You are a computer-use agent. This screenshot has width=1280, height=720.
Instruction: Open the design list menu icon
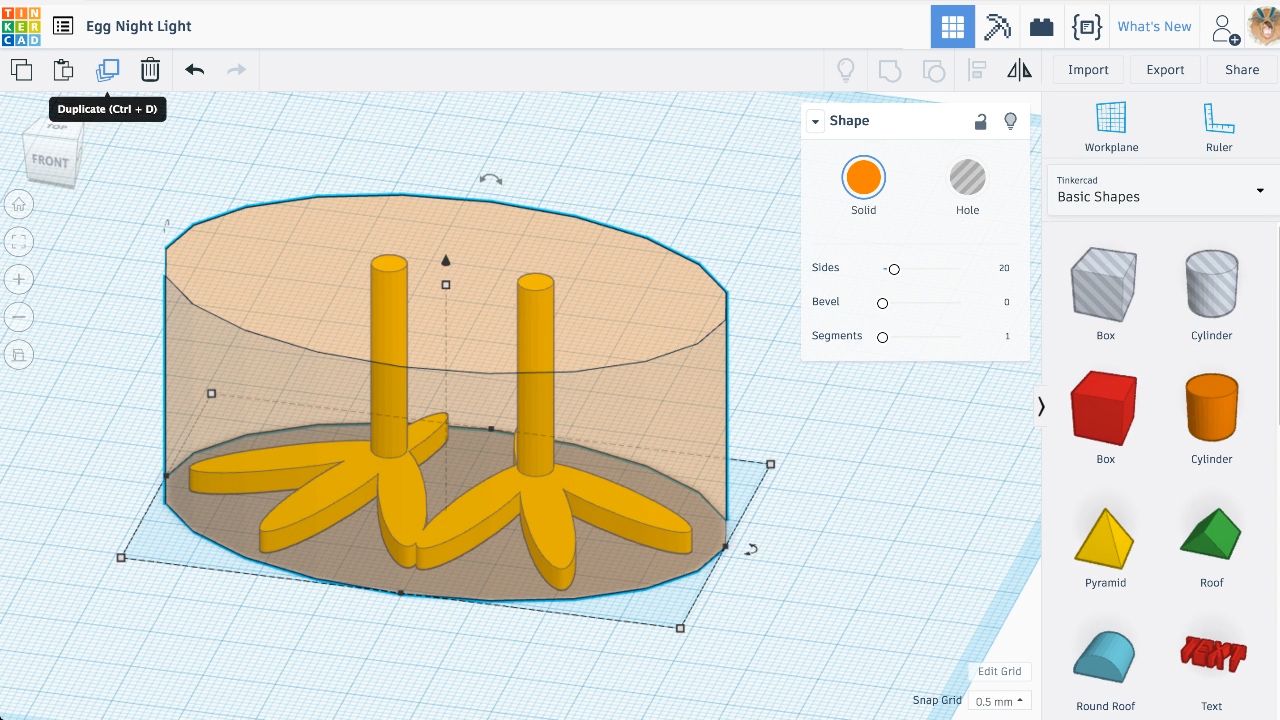click(x=63, y=26)
